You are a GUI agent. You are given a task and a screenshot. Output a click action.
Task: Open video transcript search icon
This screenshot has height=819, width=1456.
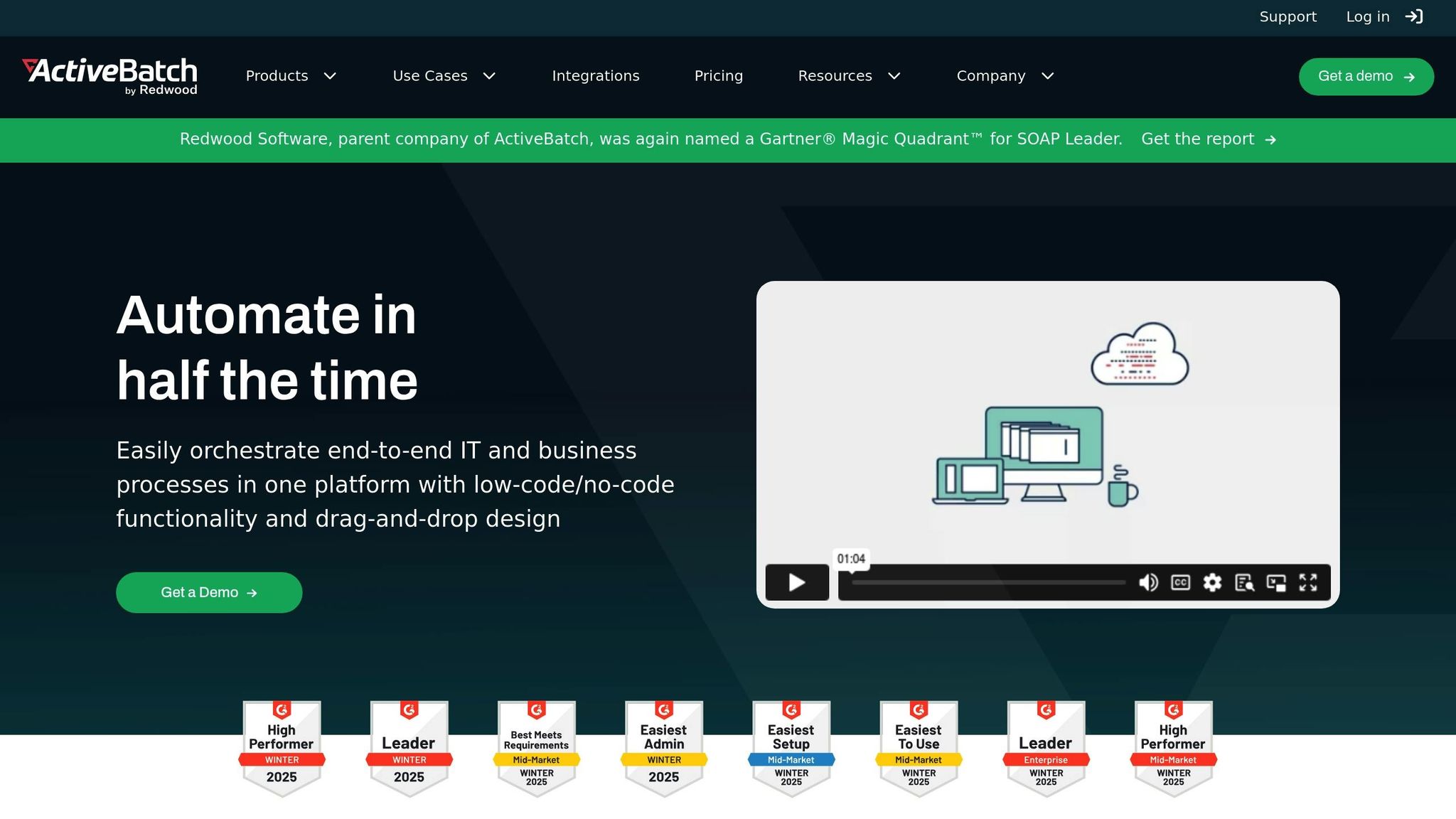point(1244,582)
